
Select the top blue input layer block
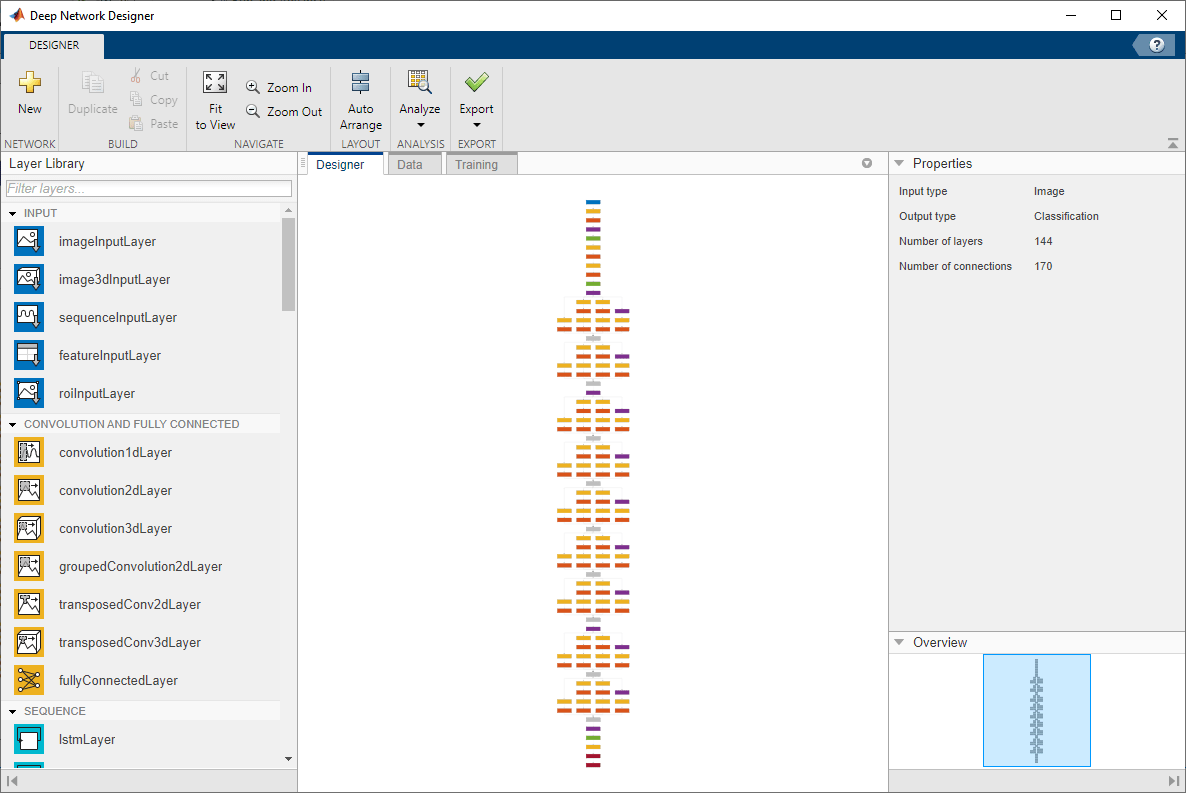point(593,202)
